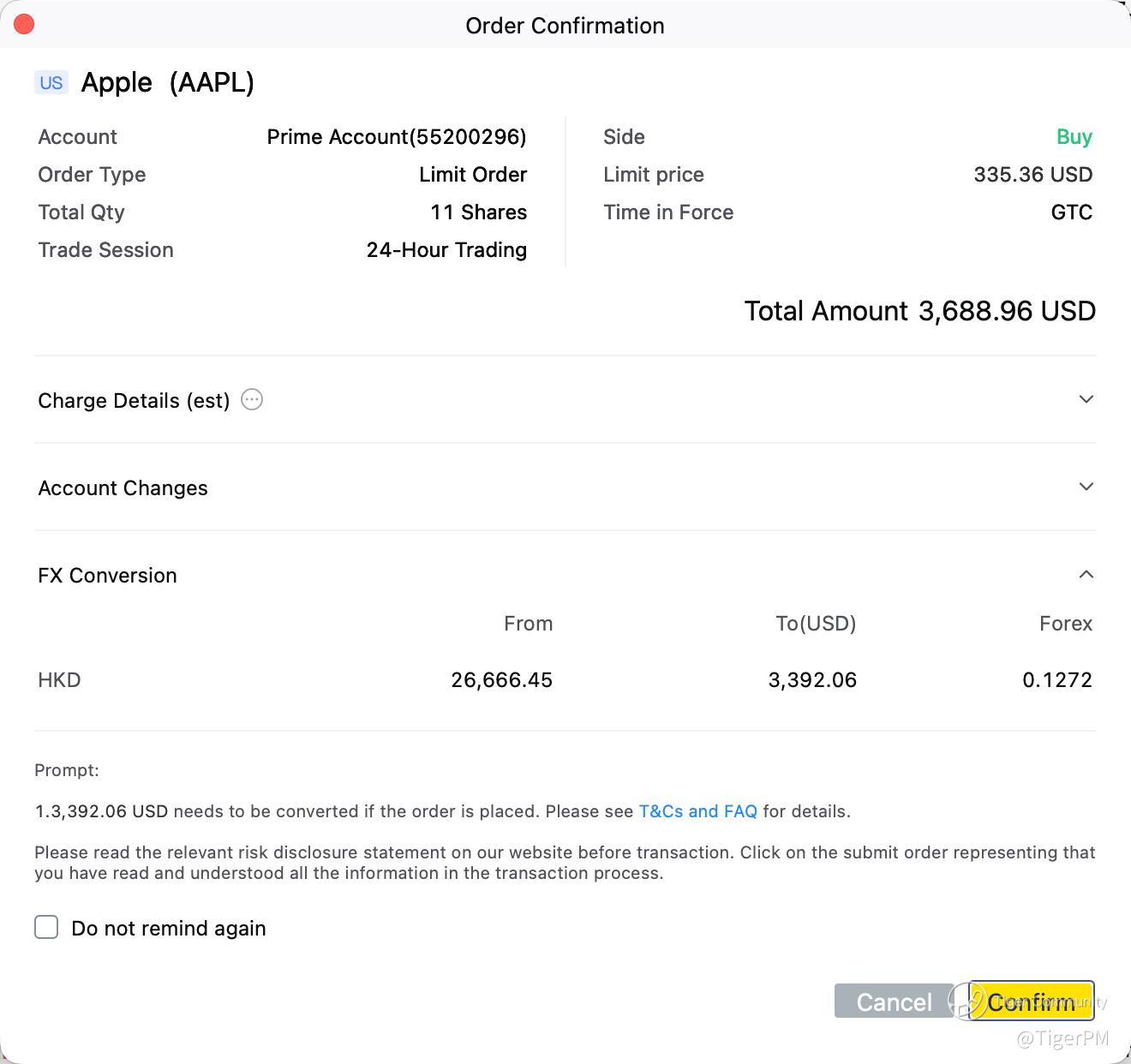Click the Limit Order value
This screenshot has height=1064, width=1131.
click(473, 175)
